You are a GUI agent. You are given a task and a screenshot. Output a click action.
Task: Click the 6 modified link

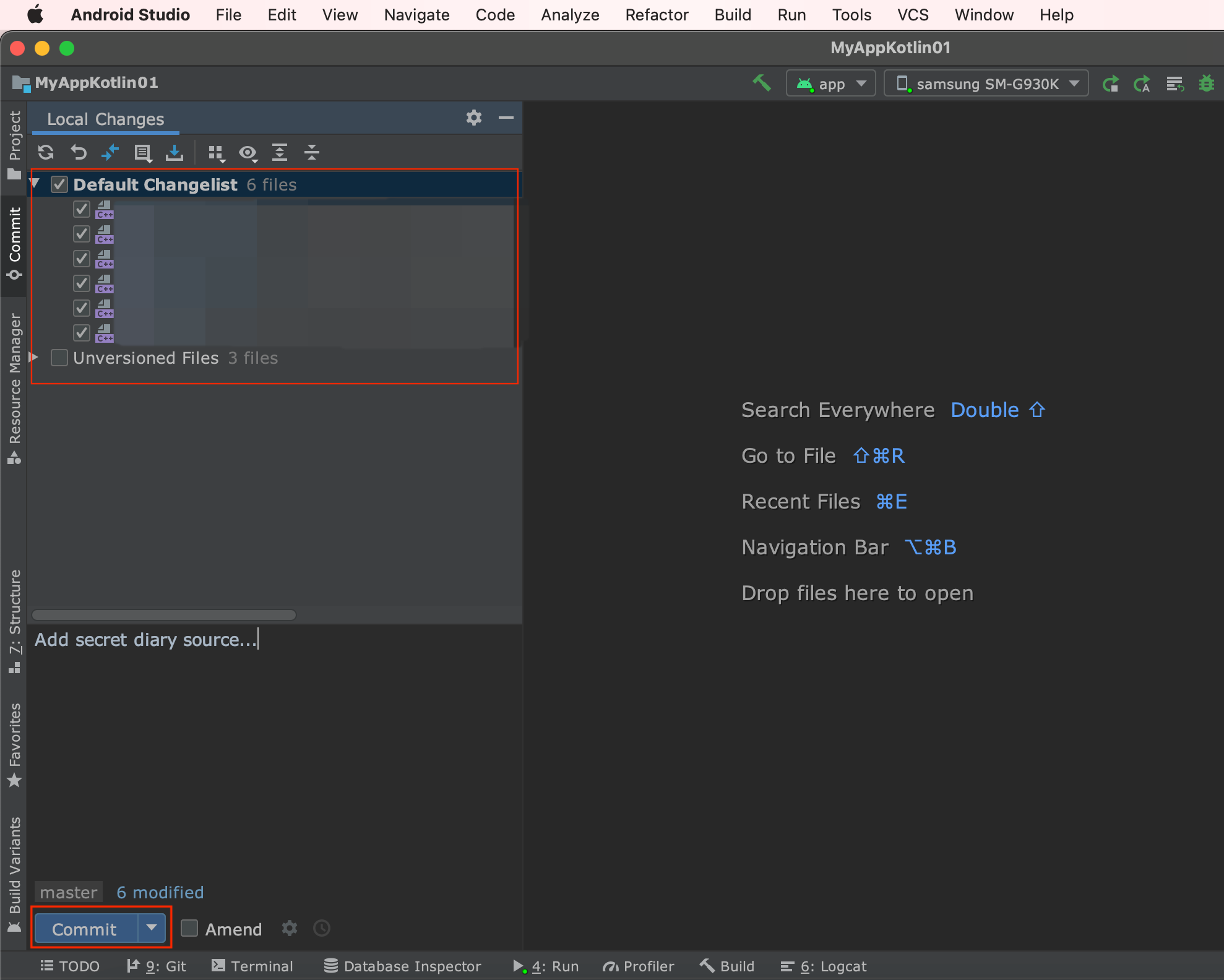pos(160,892)
